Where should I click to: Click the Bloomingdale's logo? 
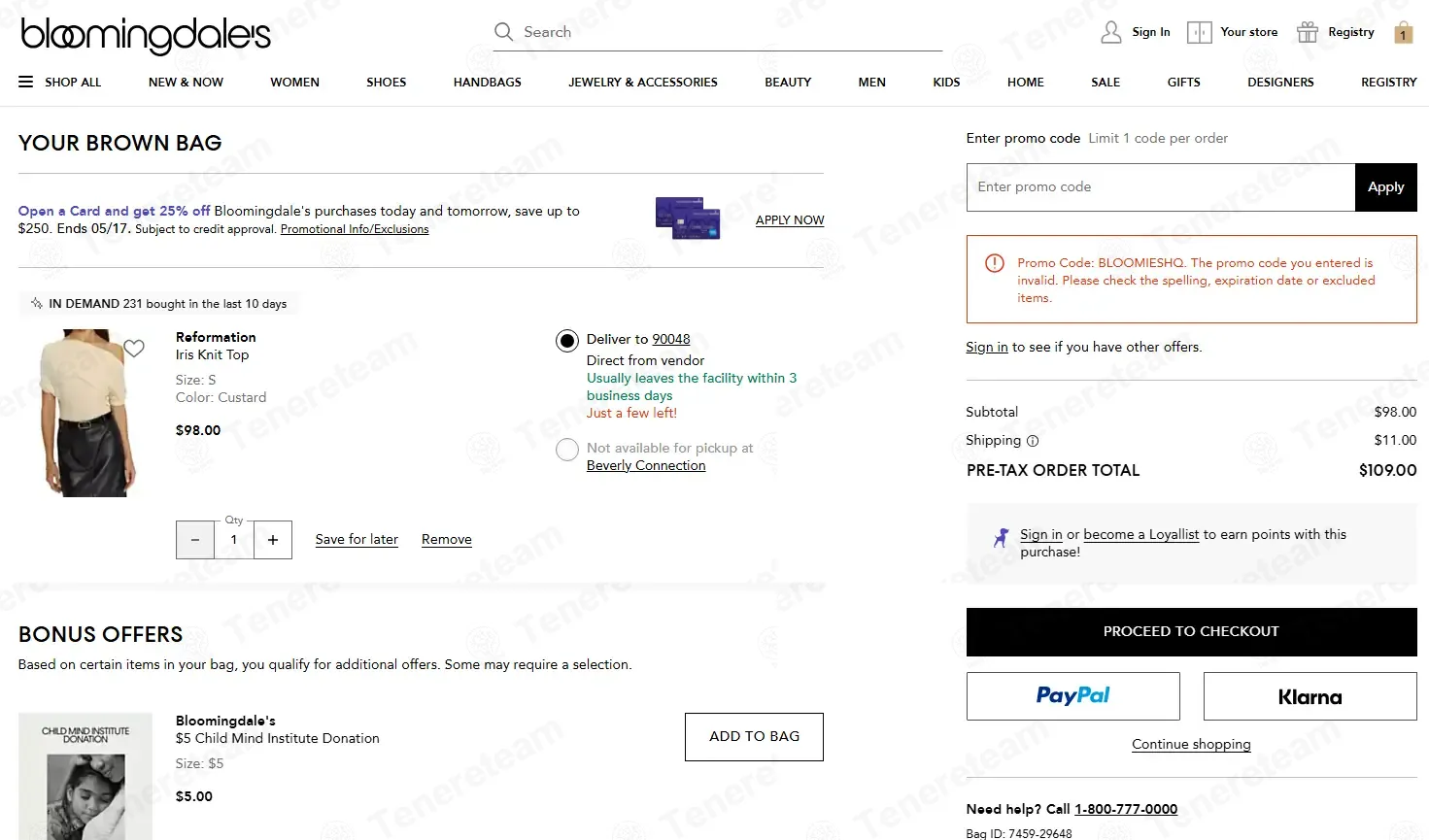click(146, 35)
